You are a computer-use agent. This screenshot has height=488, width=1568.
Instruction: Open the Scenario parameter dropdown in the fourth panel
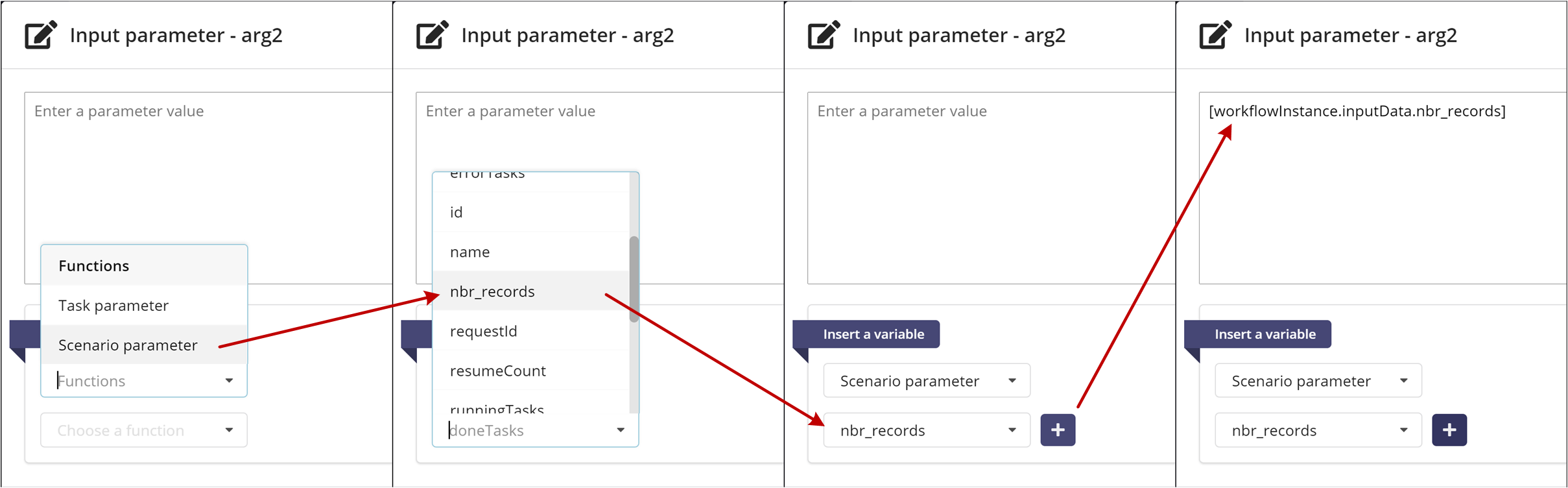tap(1318, 381)
